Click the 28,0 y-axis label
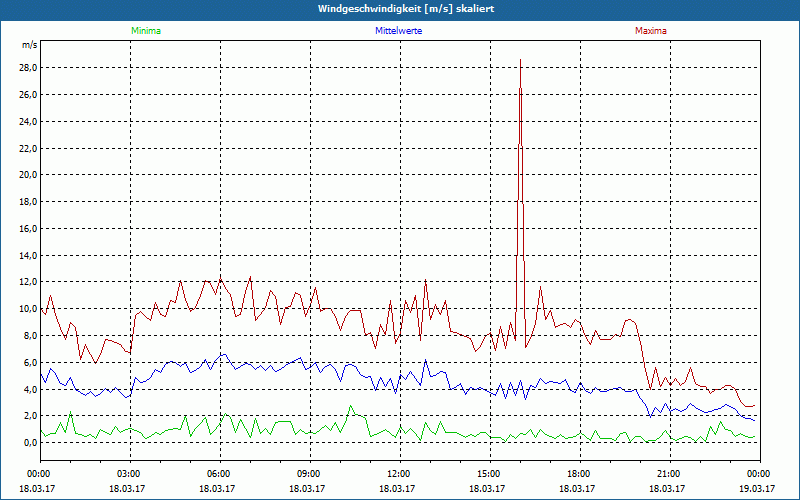The image size is (800, 500). [29, 68]
